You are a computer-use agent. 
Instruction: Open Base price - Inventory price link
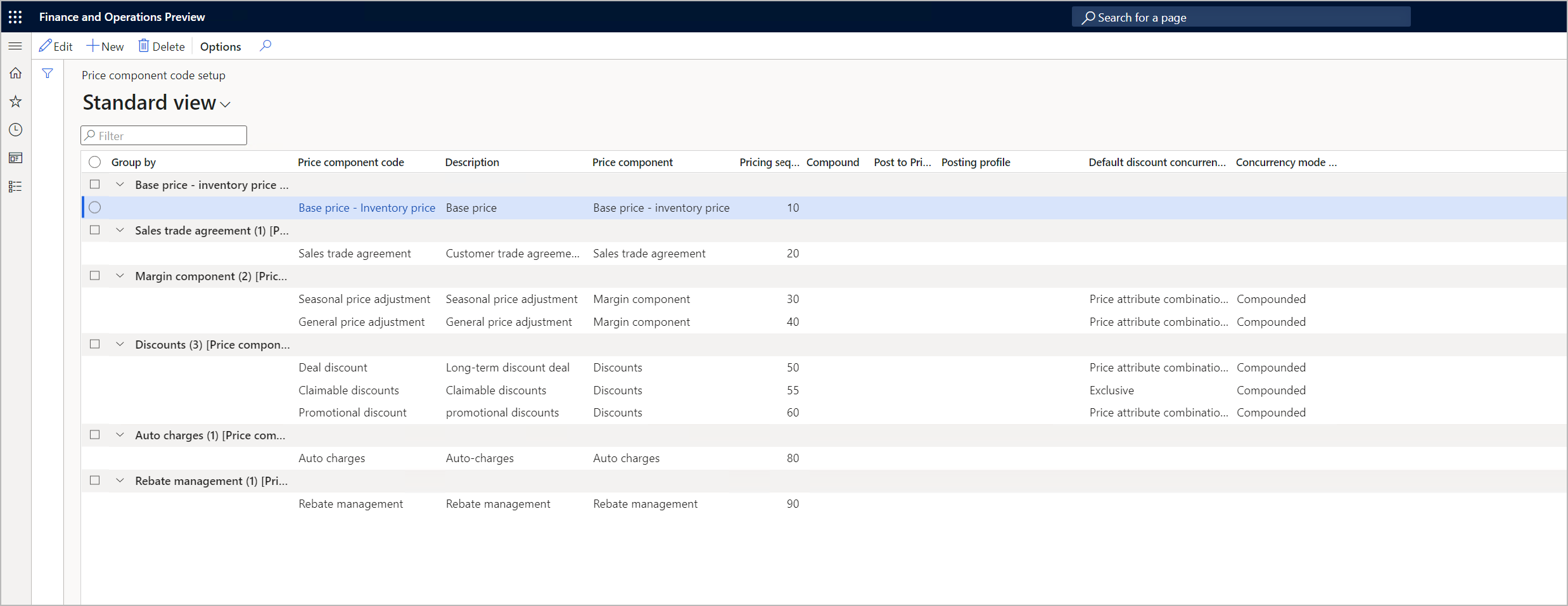(367, 208)
